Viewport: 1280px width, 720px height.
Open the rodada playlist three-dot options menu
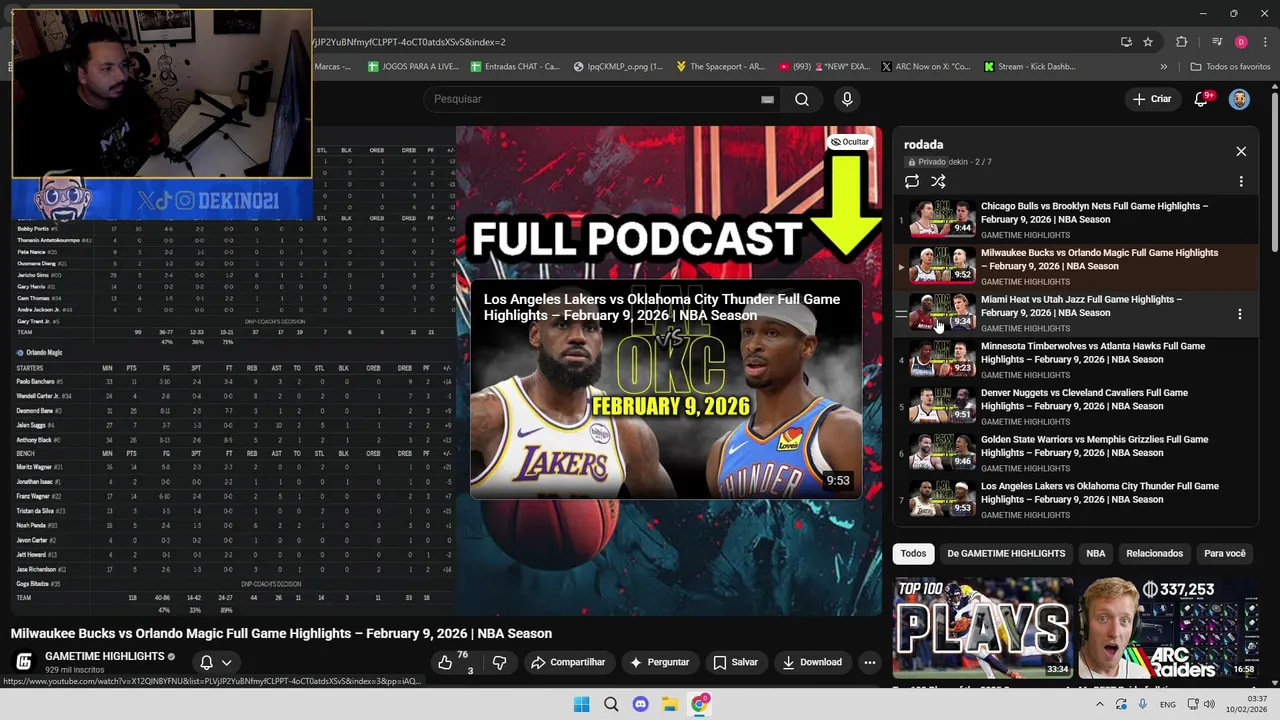click(x=1241, y=182)
